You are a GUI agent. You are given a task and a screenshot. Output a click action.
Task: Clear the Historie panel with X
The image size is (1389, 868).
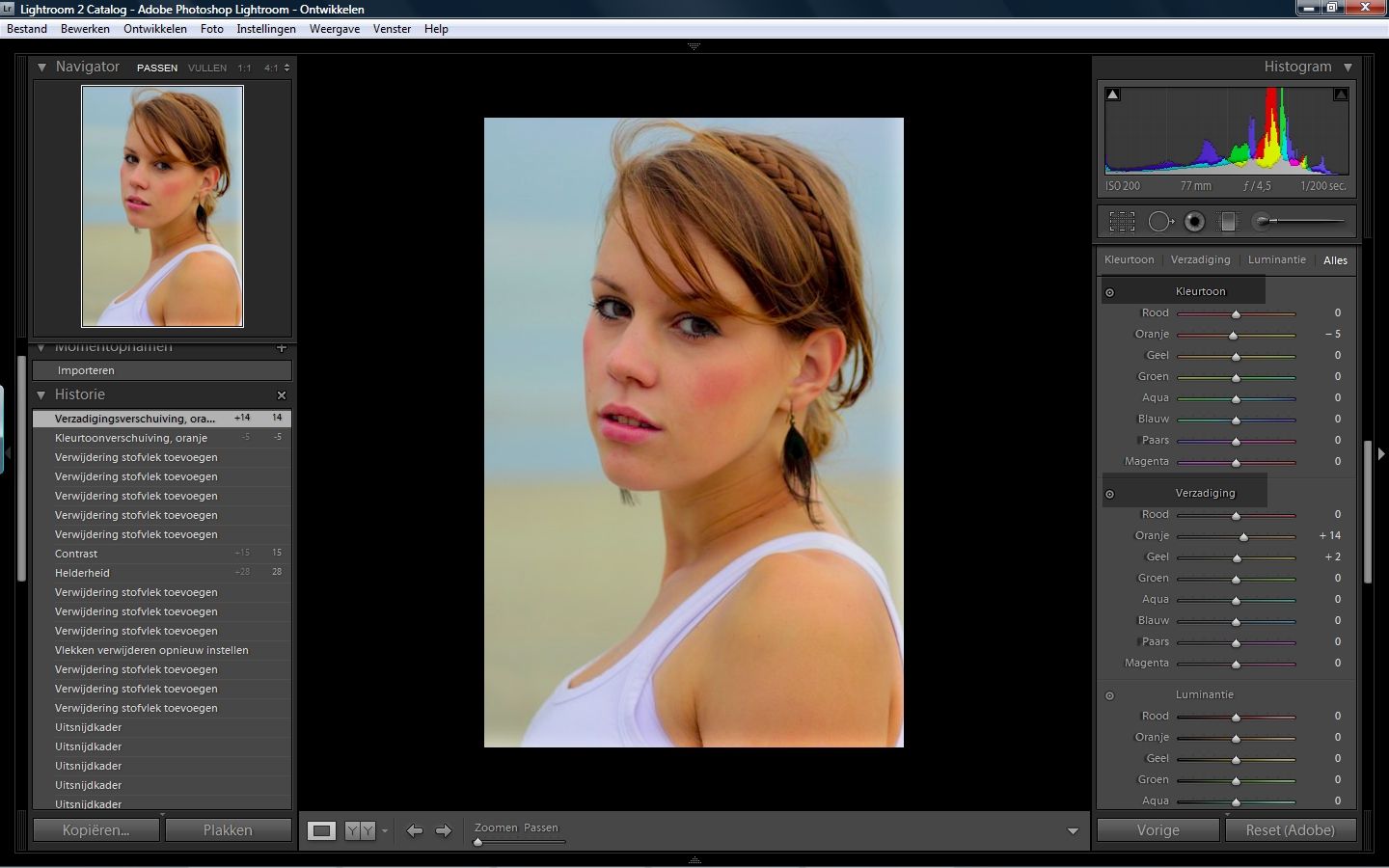point(282,395)
